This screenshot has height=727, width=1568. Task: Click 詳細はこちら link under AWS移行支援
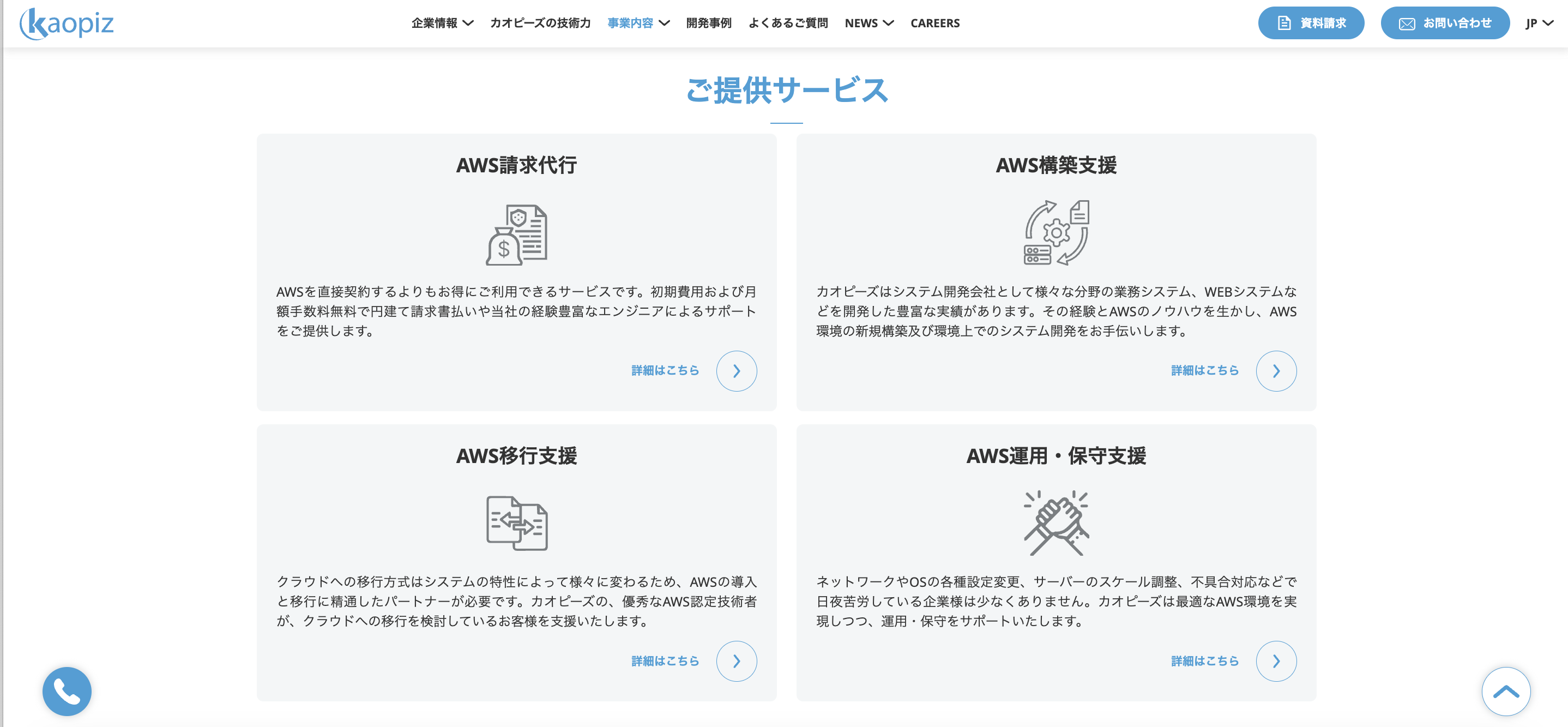(x=665, y=660)
